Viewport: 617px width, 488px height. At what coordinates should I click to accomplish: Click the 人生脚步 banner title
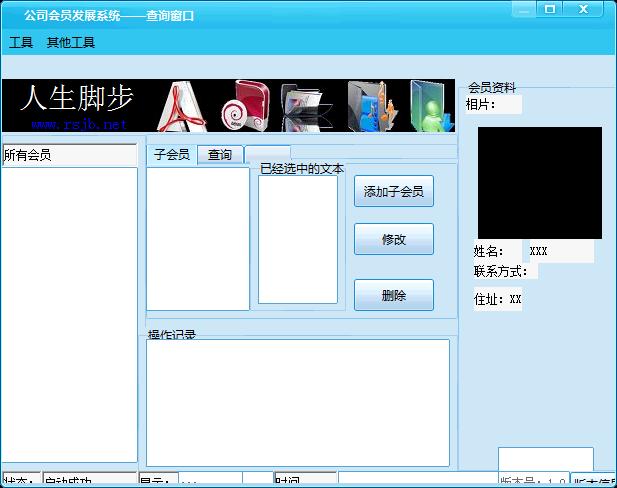pyautogui.click(x=77, y=98)
